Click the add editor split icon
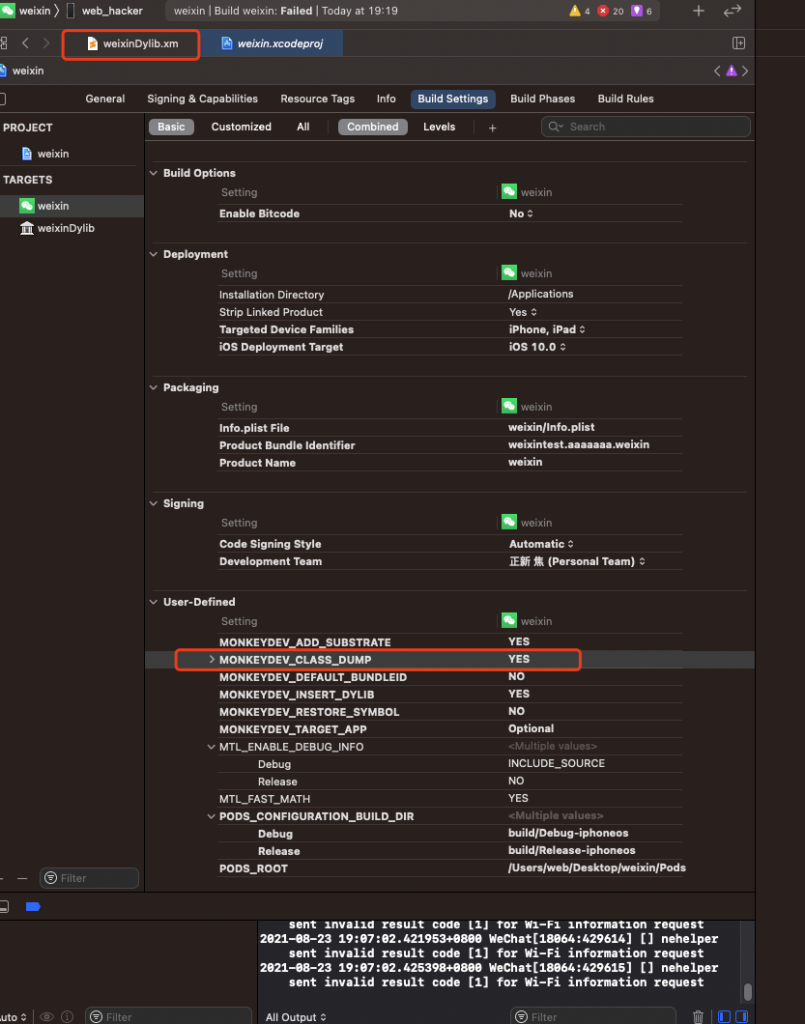 738,43
